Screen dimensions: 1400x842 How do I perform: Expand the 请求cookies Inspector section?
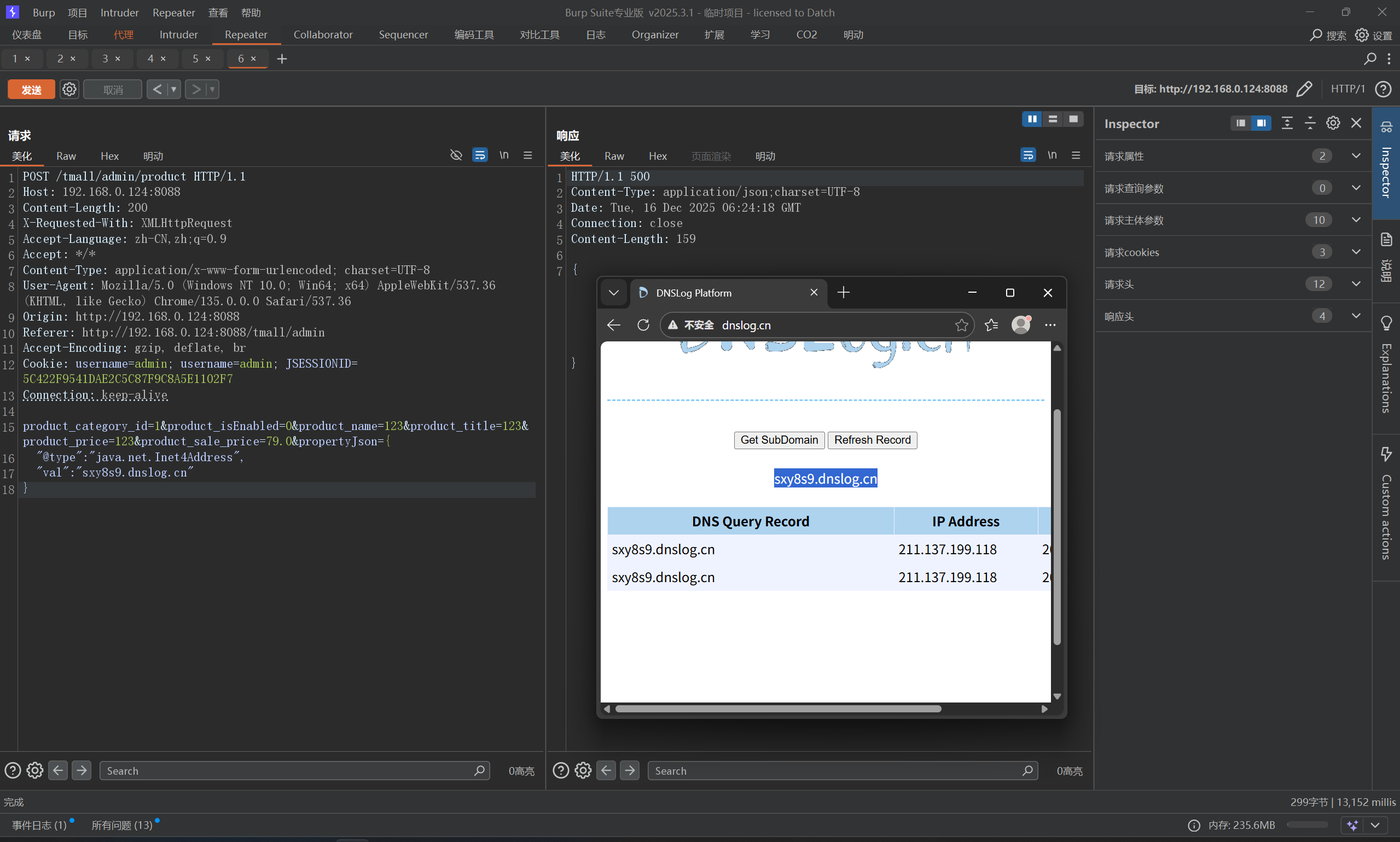(x=1356, y=252)
